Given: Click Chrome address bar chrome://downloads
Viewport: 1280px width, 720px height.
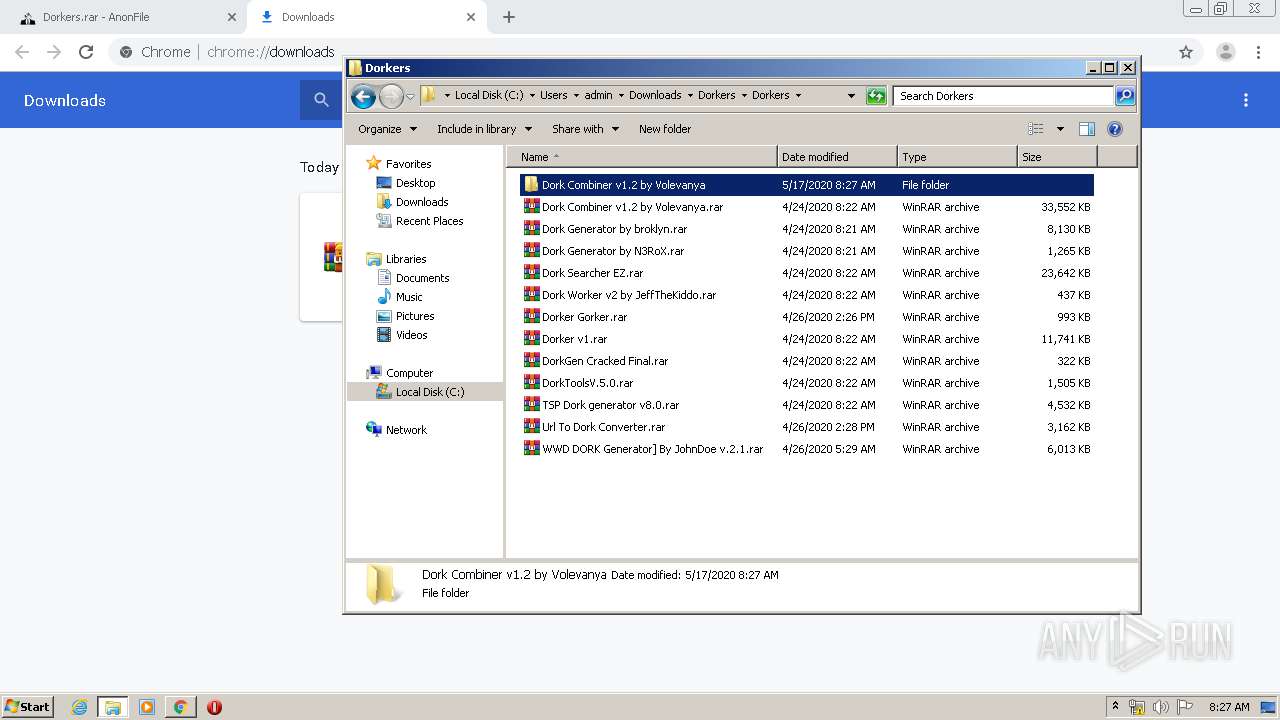Looking at the screenshot, I should [x=270, y=52].
